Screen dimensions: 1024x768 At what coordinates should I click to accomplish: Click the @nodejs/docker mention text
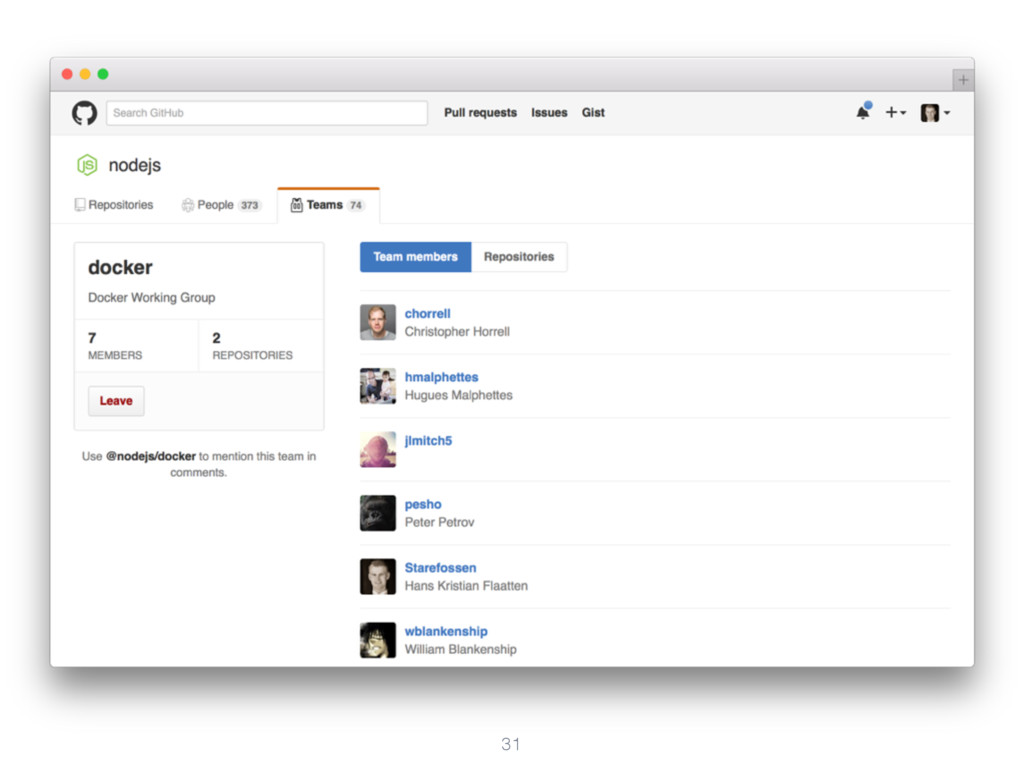[x=151, y=456]
